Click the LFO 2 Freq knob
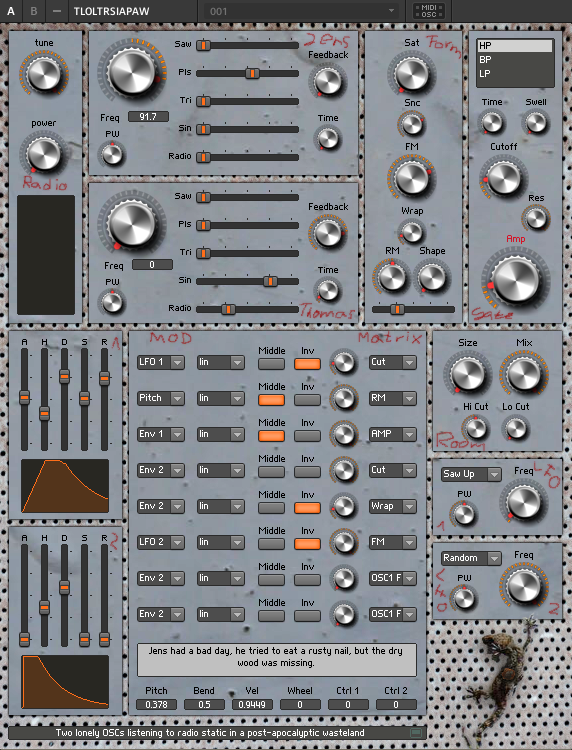This screenshot has height=750, width=572. pyautogui.click(x=523, y=585)
